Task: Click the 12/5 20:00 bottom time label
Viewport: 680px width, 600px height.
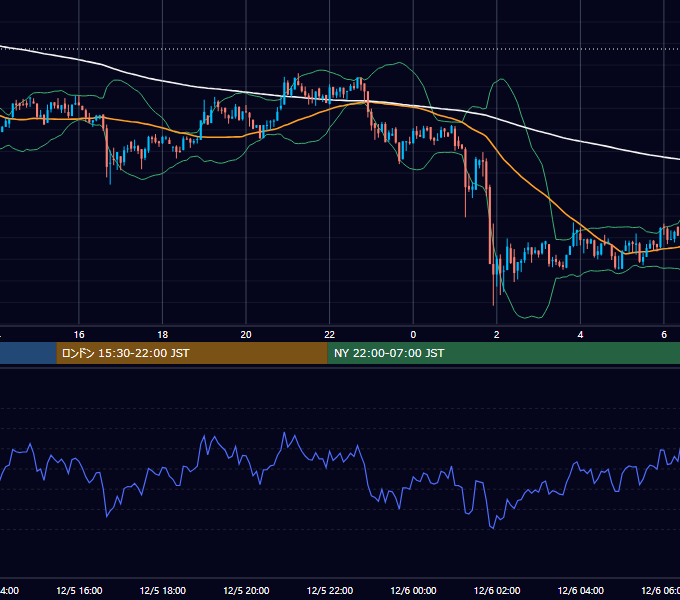Action: [x=246, y=590]
